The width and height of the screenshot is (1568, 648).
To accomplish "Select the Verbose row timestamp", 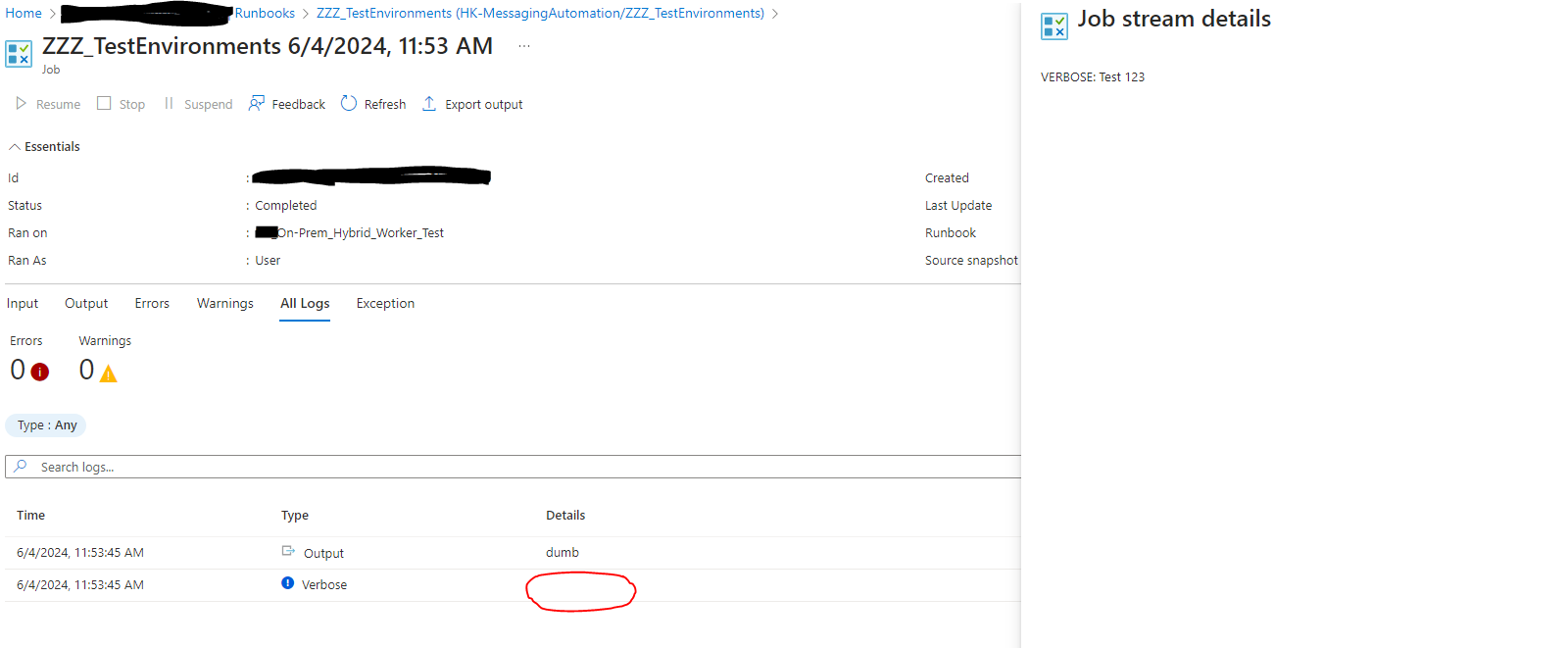I will [80, 585].
